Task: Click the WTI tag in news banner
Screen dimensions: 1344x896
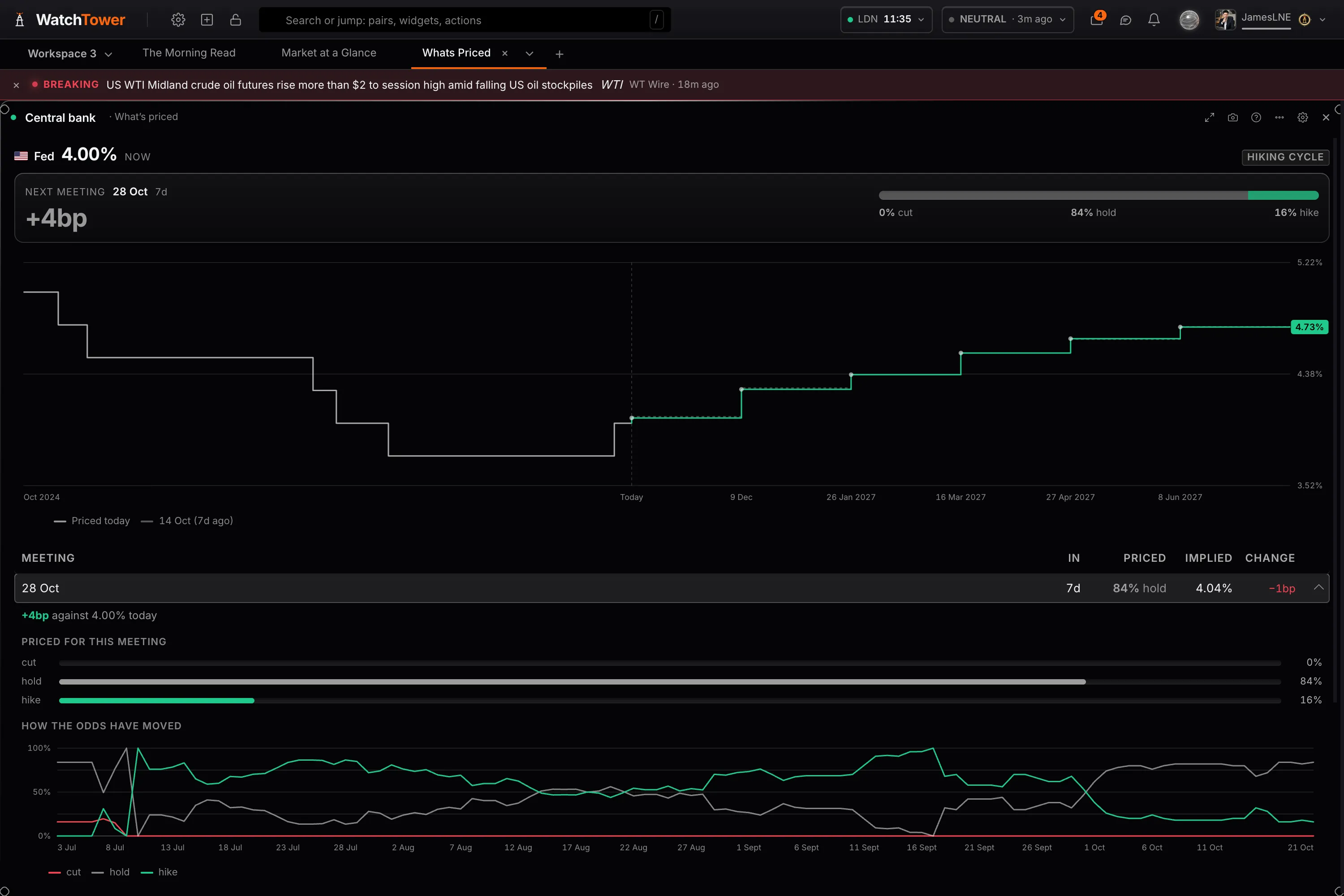Action: [612, 85]
